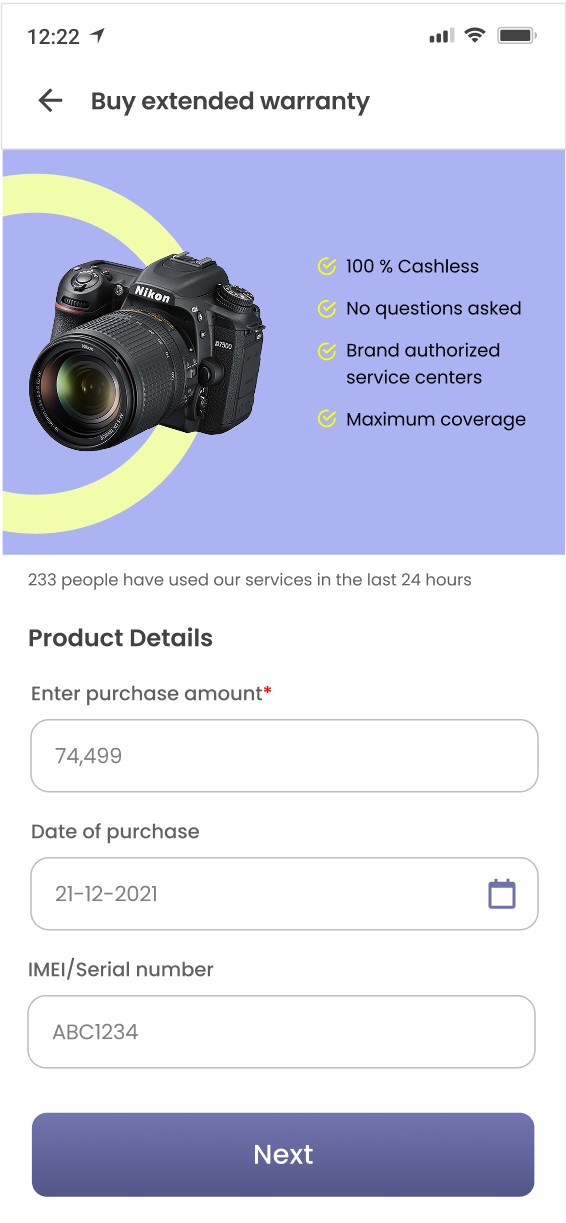Tap the Buy extended warranty title
The height and width of the screenshot is (1223, 566).
(x=230, y=101)
